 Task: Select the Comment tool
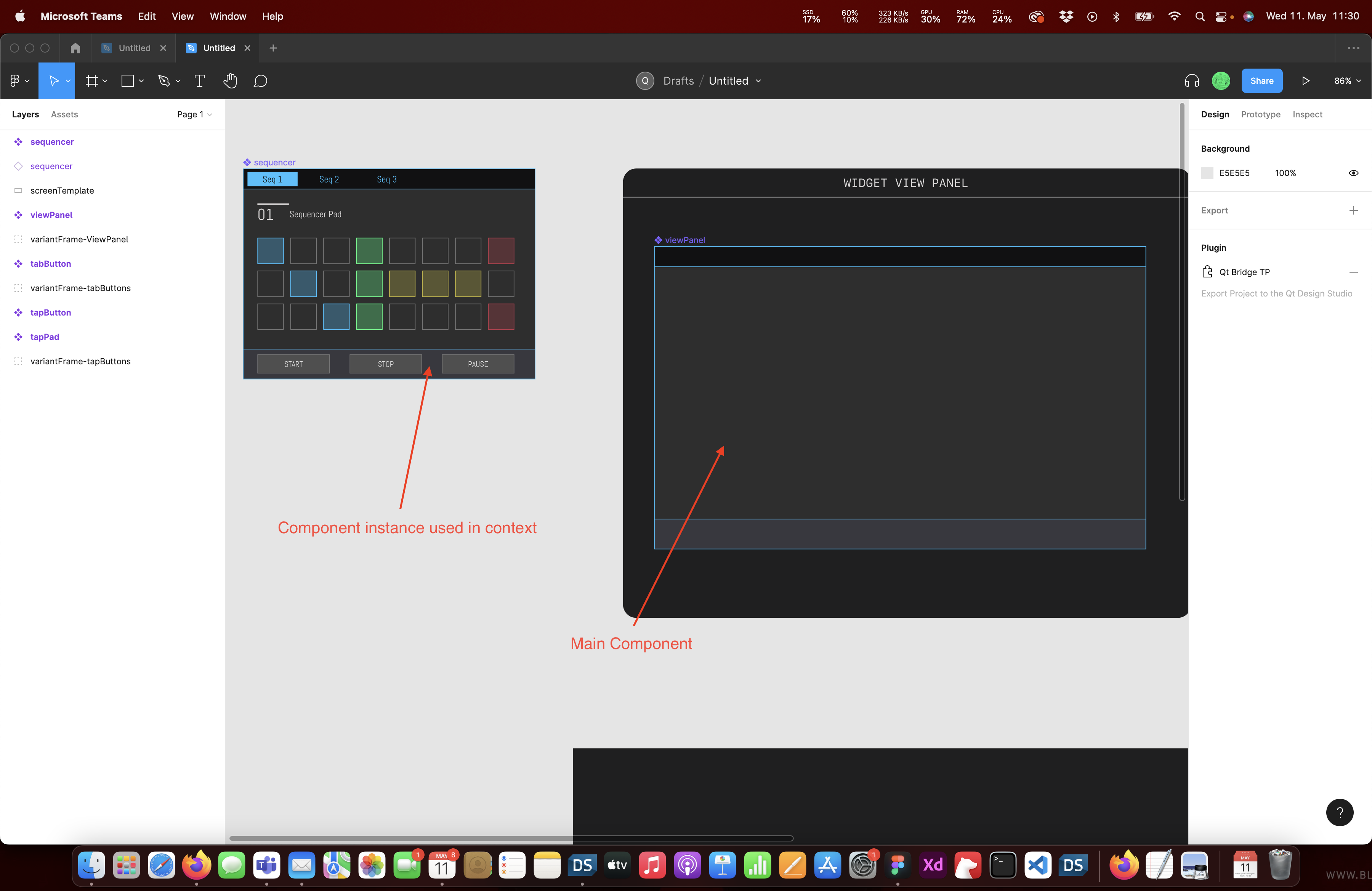(261, 81)
